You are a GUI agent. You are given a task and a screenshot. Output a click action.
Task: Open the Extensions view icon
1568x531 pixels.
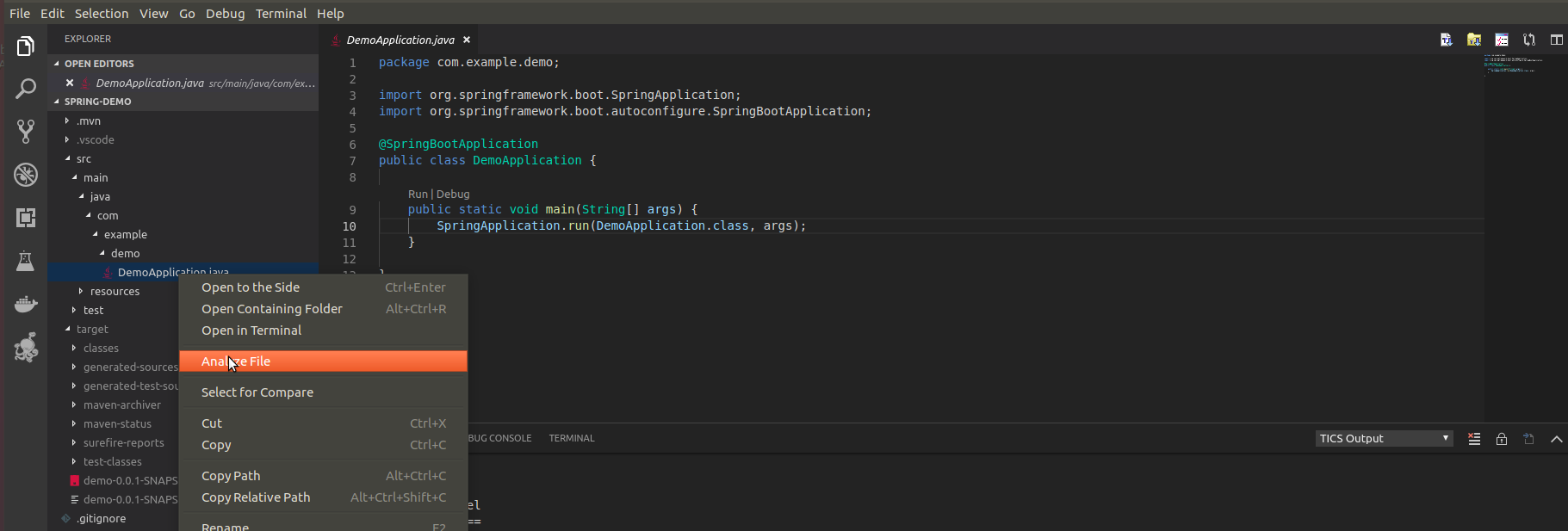pyautogui.click(x=26, y=218)
